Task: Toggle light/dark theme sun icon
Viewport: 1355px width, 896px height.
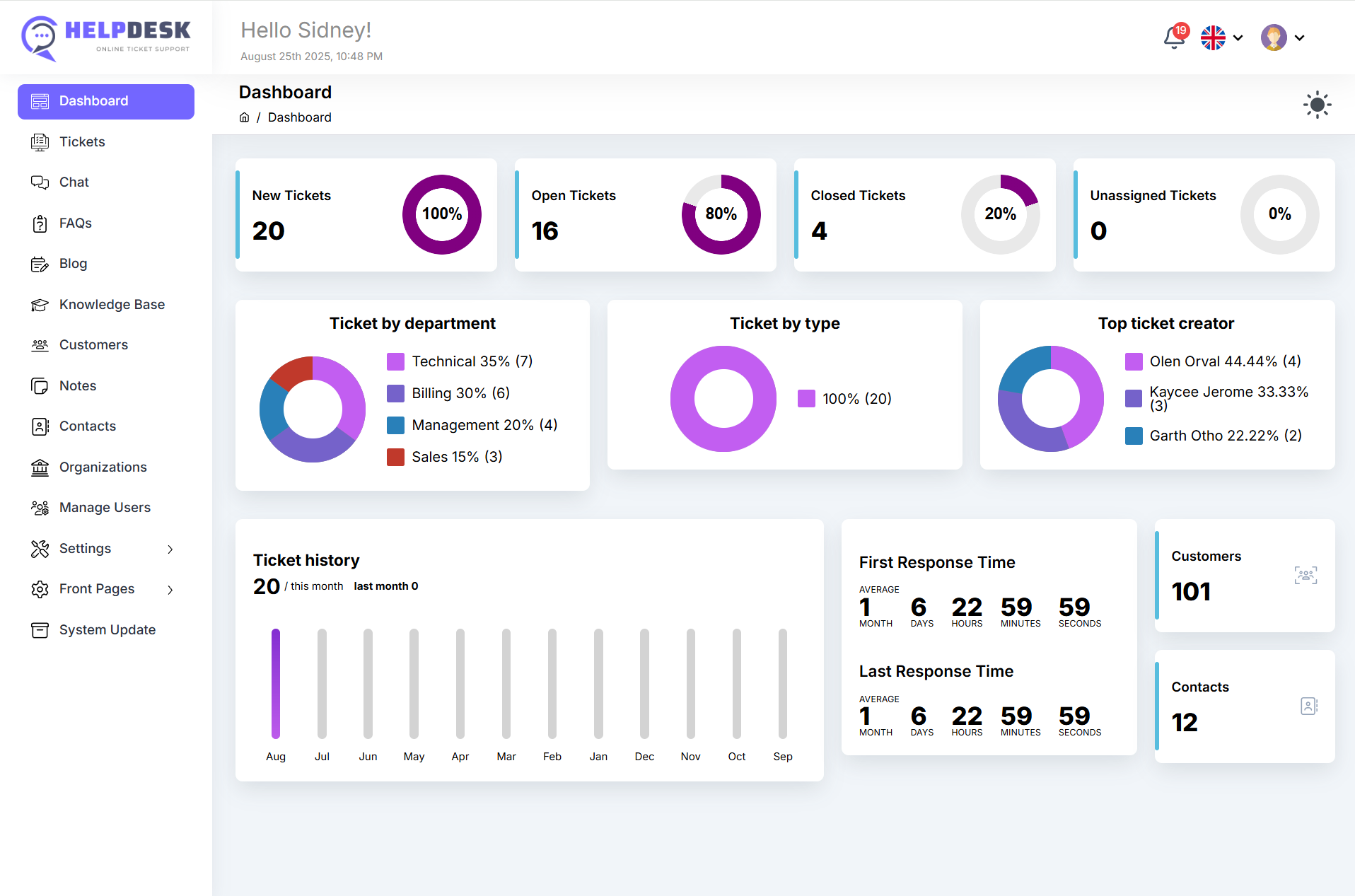Action: 1317,105
